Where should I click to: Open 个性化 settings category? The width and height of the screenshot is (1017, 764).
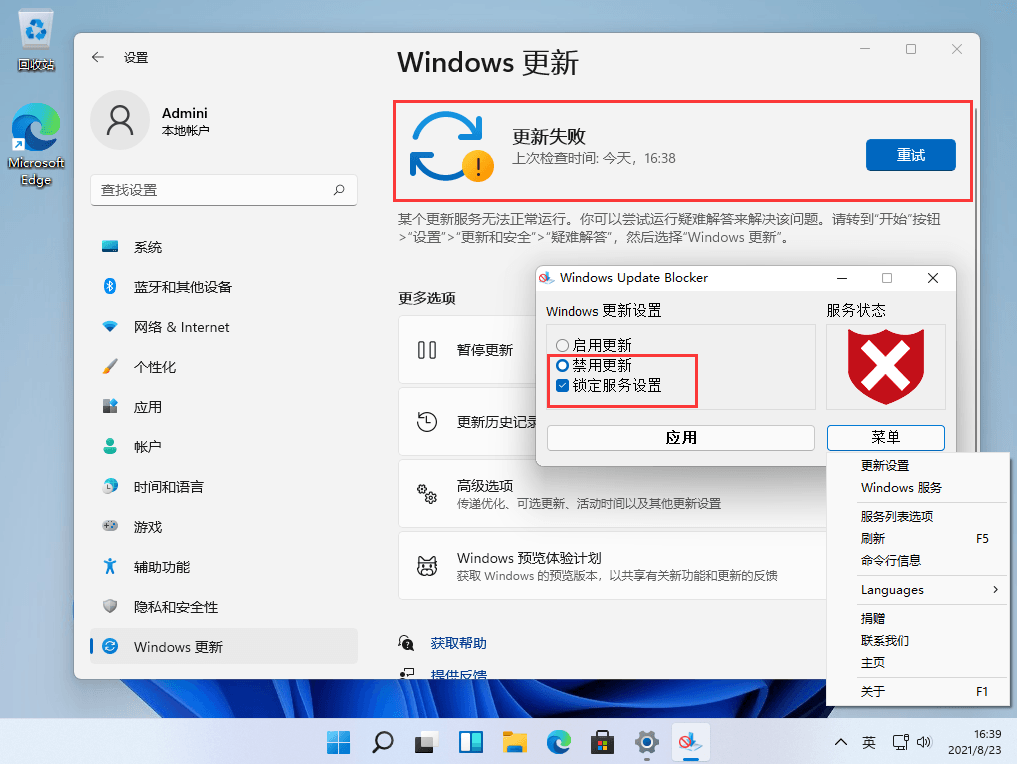click(x=224, y=367)
